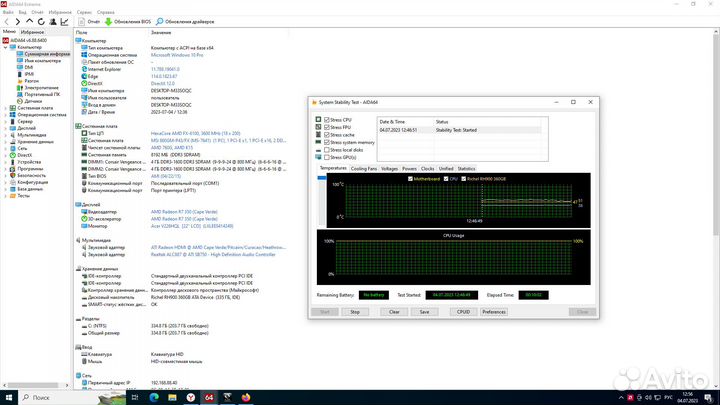
Task: Enable Stress GPU(s) checkbox
Action: click(x=327, y=158)
